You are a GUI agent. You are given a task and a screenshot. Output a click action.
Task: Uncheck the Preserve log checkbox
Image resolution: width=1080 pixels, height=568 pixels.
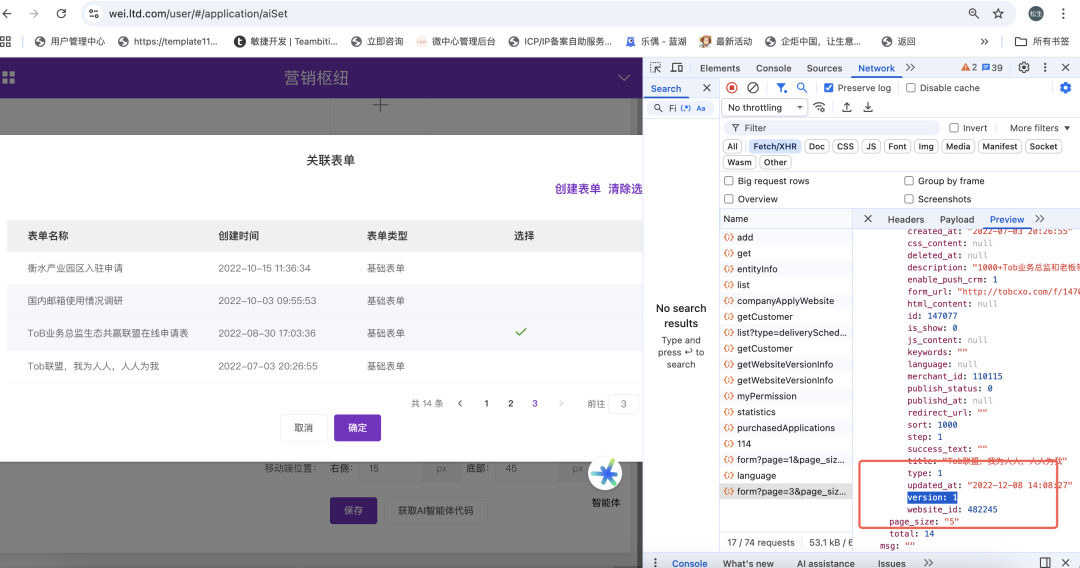tap(828, 88)
